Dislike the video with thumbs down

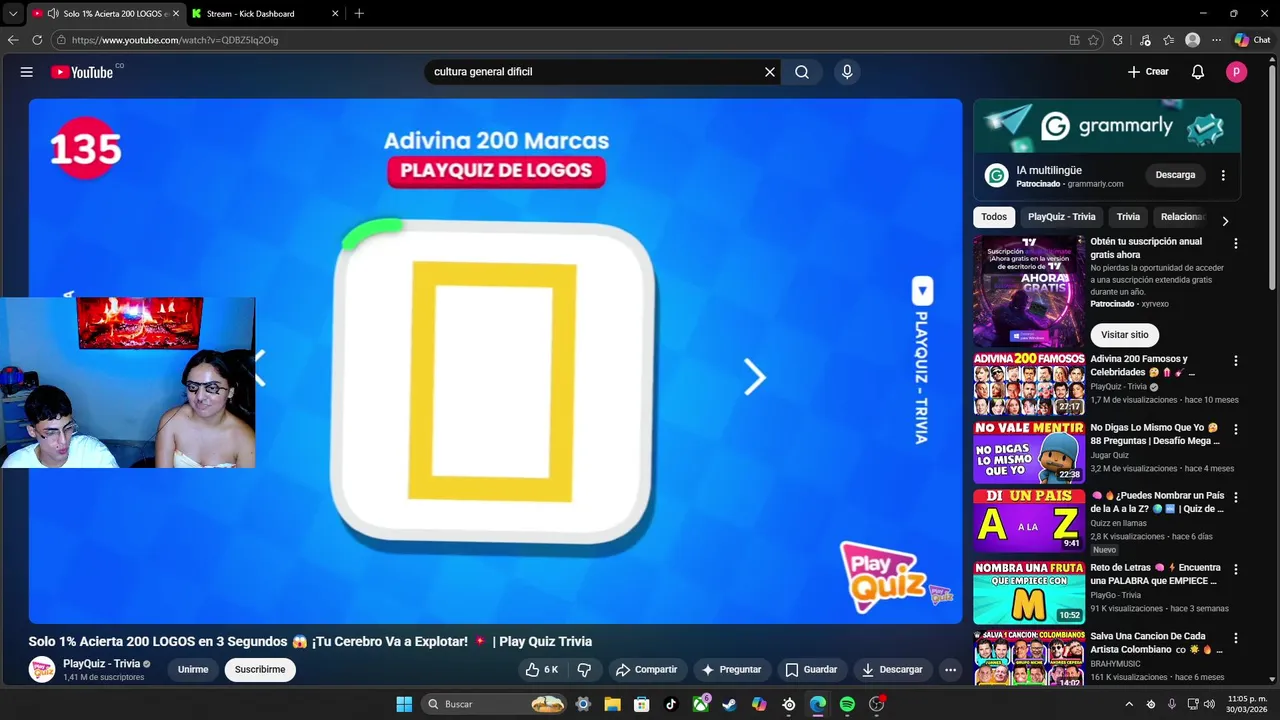pyautogui.click(x=585, y=670)
